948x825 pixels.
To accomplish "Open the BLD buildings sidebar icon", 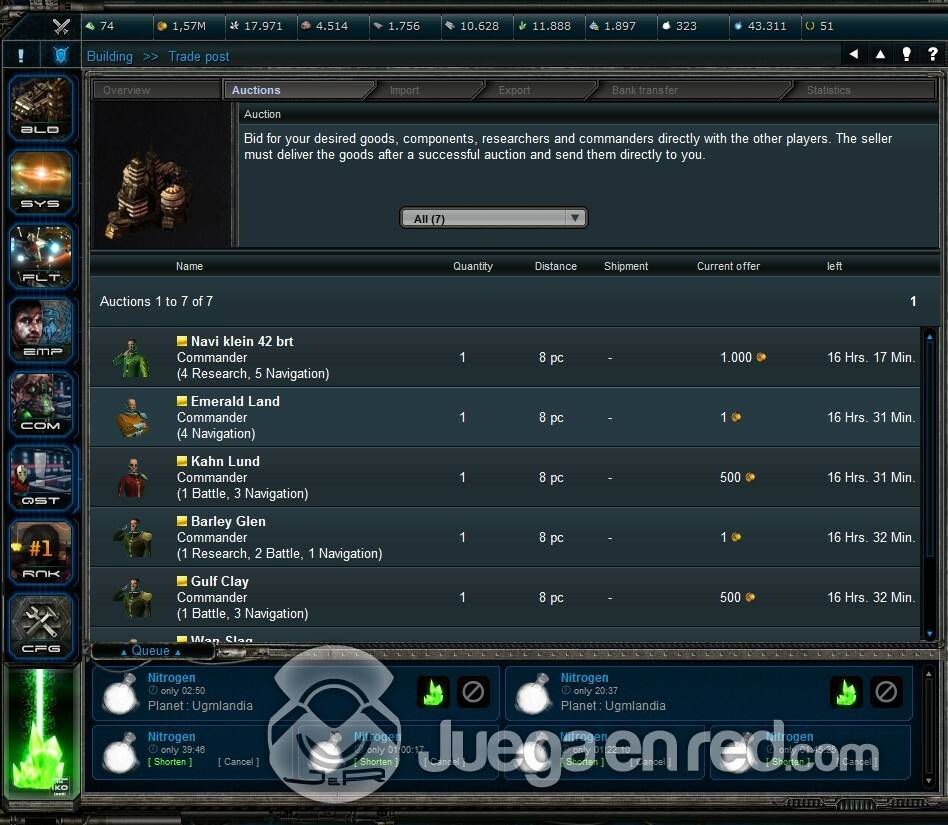I will (x=41, y=108).
